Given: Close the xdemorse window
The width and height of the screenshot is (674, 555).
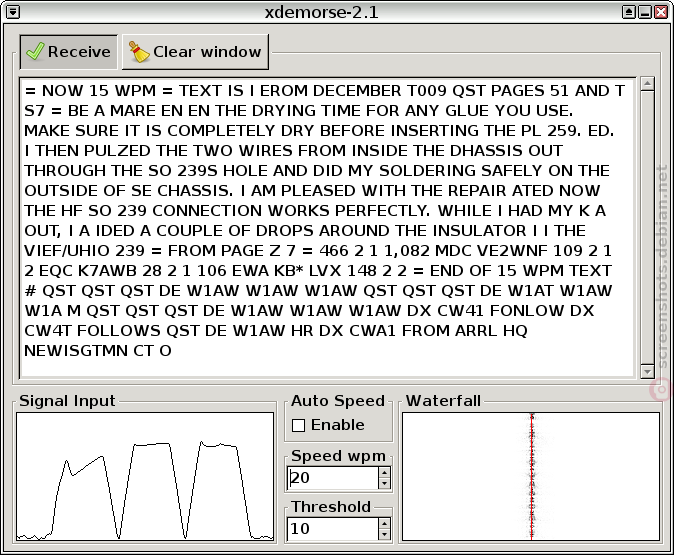Looking at the screenshot, I should click(661, 12).
